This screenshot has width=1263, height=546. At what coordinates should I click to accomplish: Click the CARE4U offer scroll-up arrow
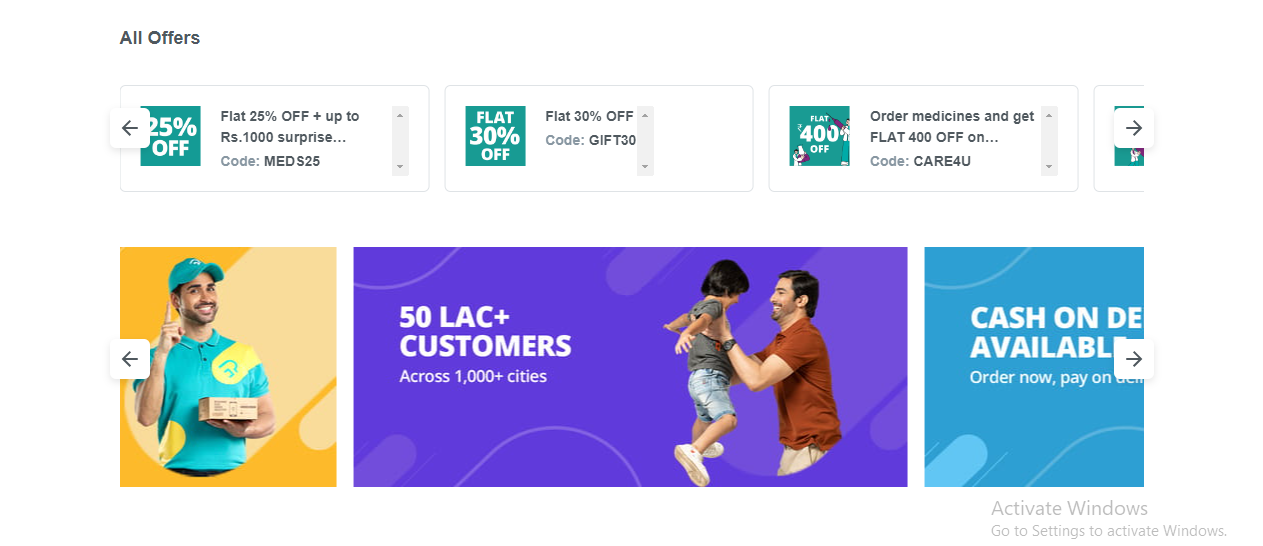coord(1049,115)
